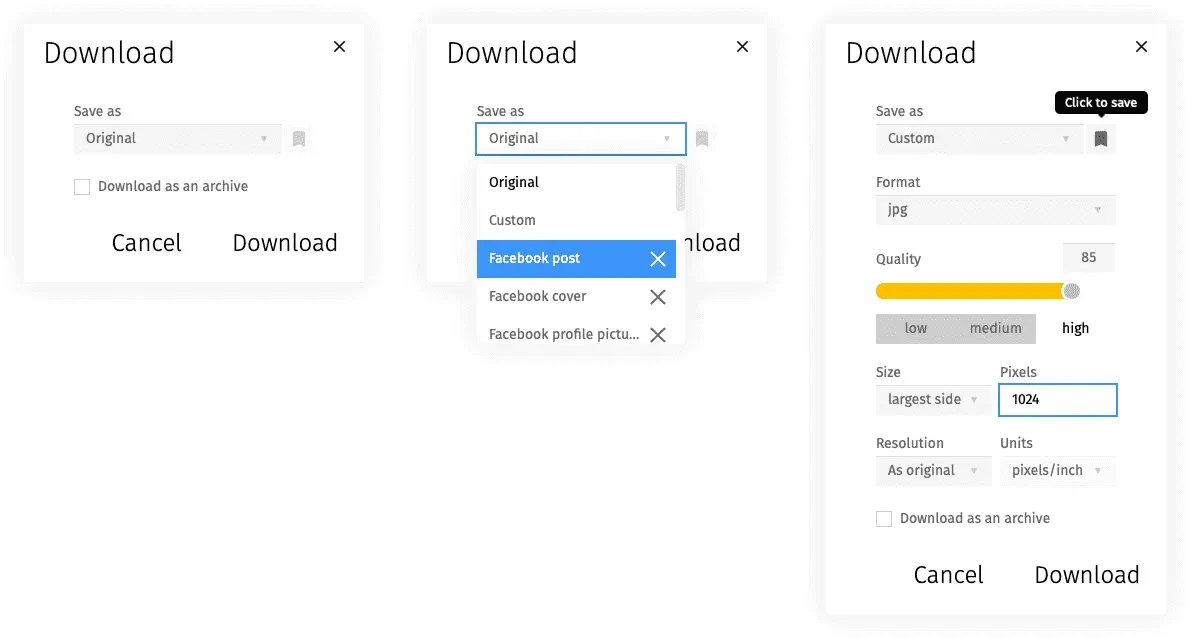Image resolution: width=1190 pixels, height=638 pixels.
Task: Collapse the open Save as dropdown in middle dialog
Action: coord(581,139)
